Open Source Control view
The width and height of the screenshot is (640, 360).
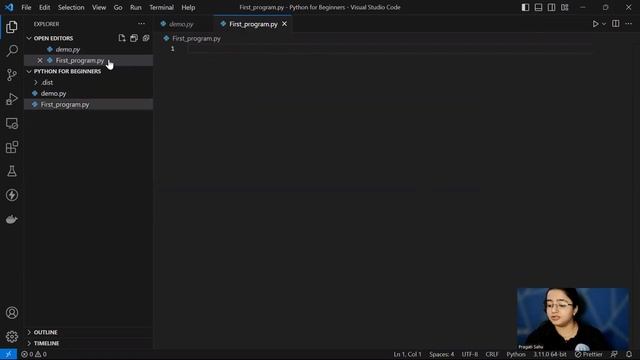pyautogui.click(x=12, y=75)
